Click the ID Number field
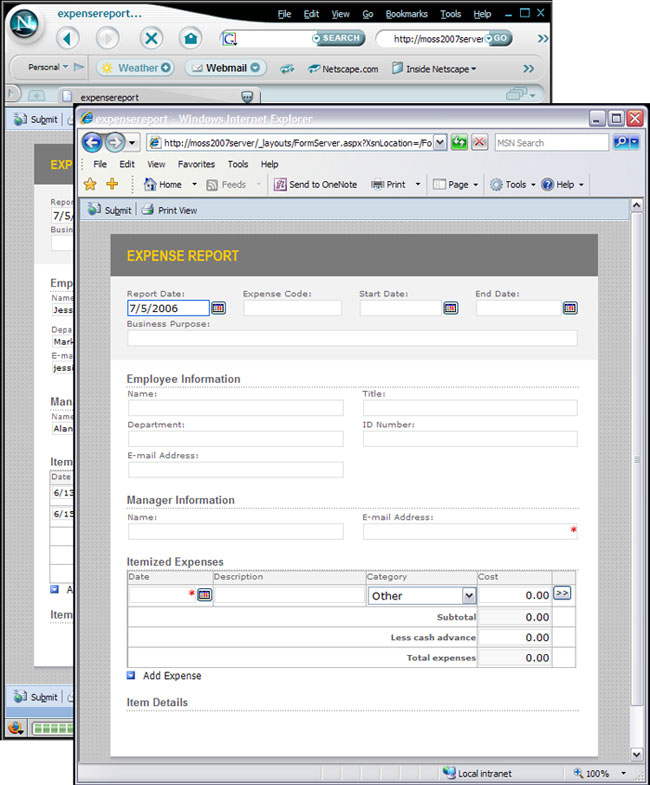 (x=470, y=439)
